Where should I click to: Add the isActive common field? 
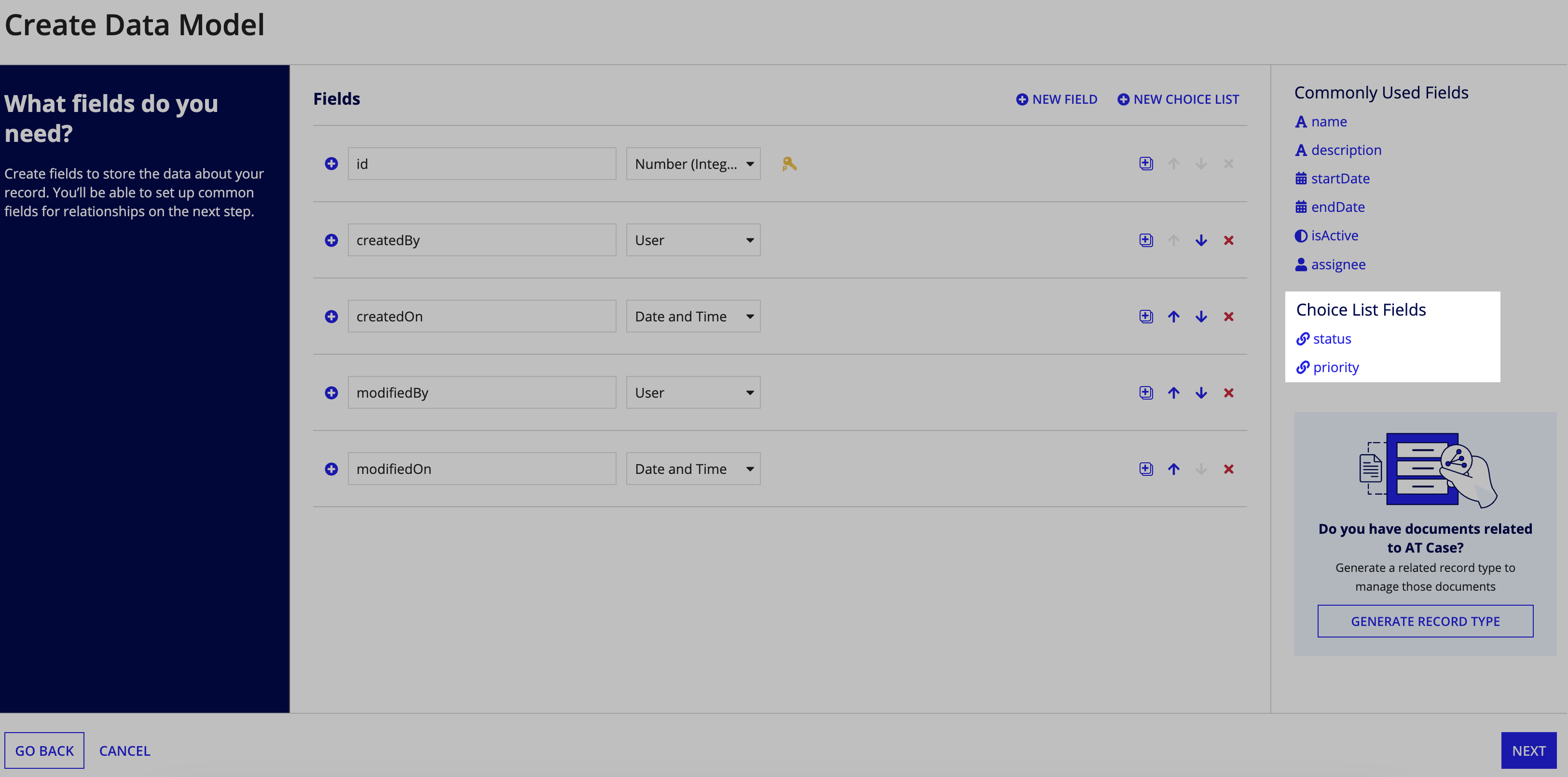point(1326,236)
